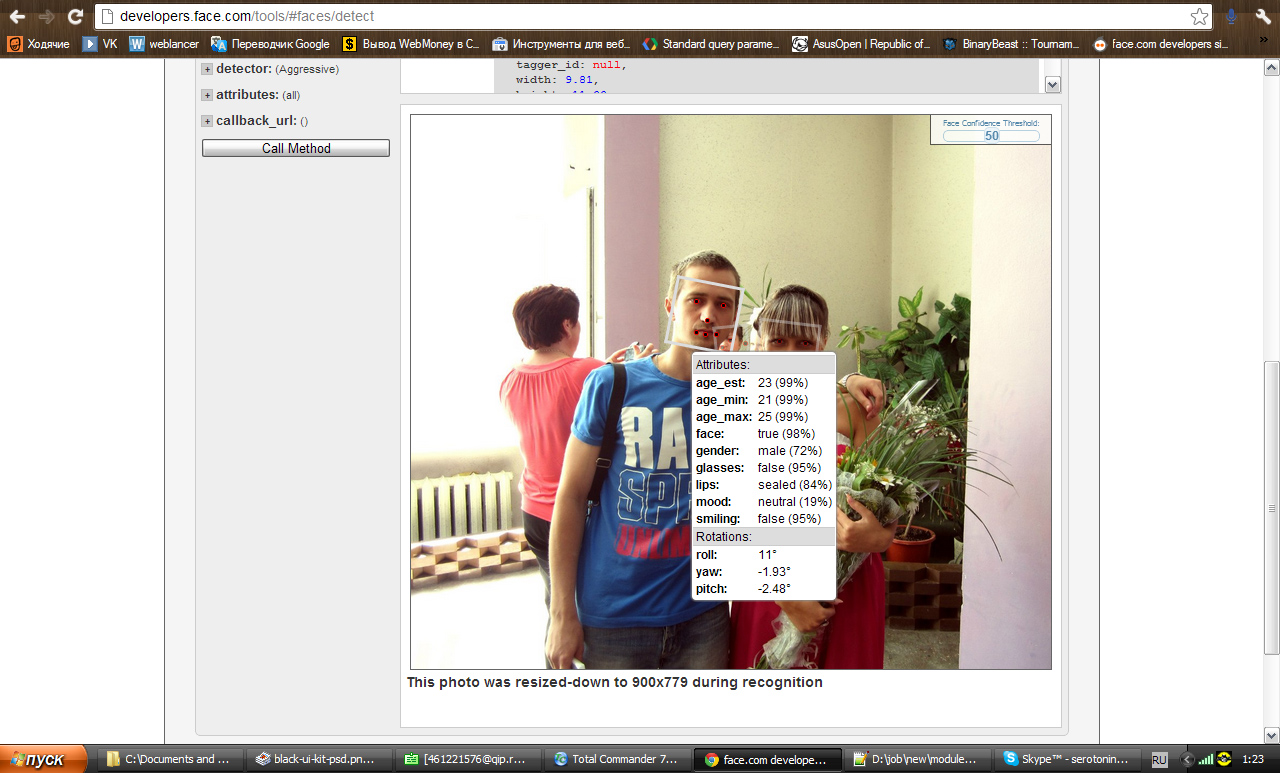This screenshot has height=773, width=1280.
Task: Click the yaw -1.93° value
Action: pos(774,572)
